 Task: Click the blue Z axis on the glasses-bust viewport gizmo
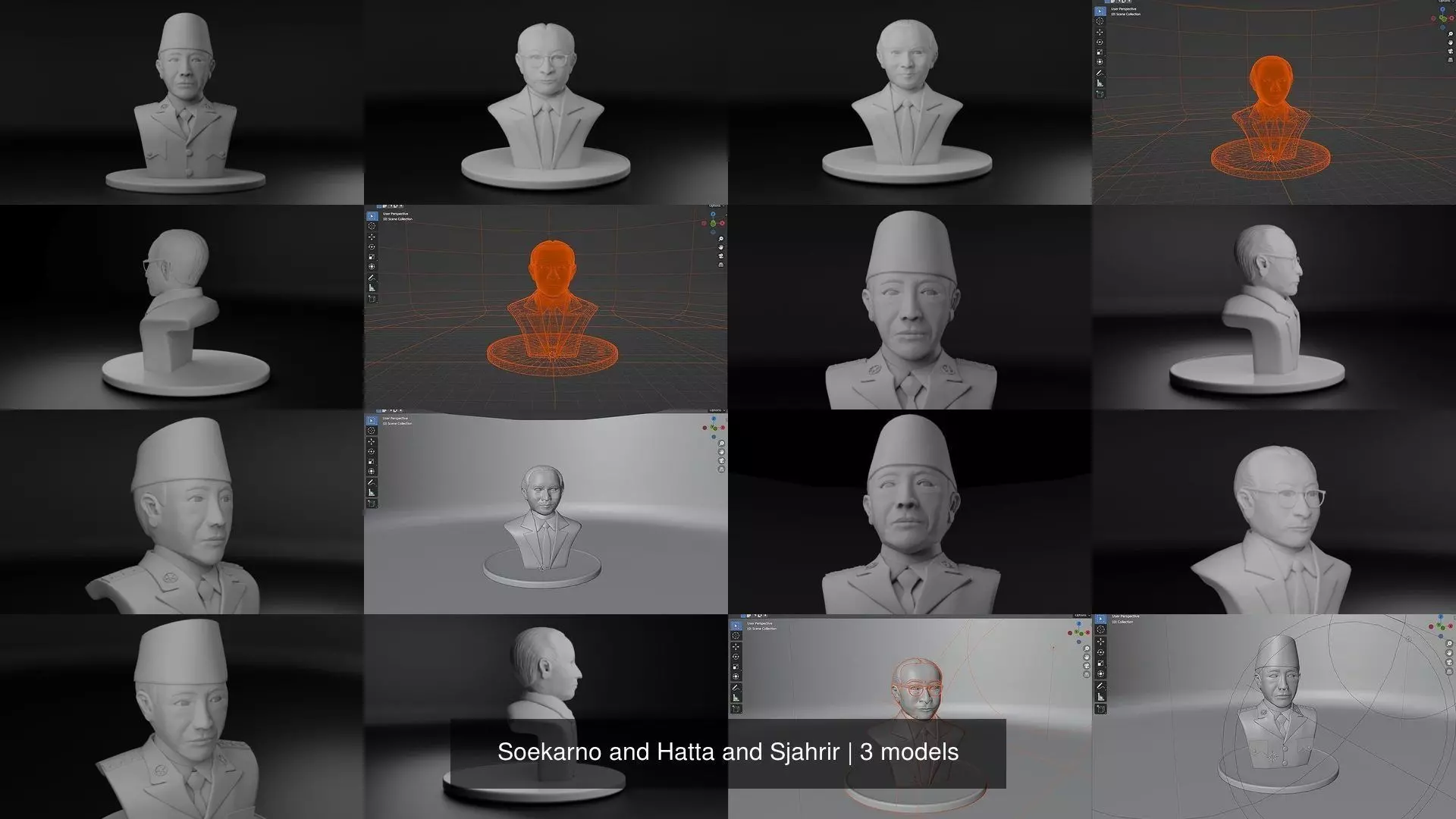pyautogui.click(x=1079, y=623)
